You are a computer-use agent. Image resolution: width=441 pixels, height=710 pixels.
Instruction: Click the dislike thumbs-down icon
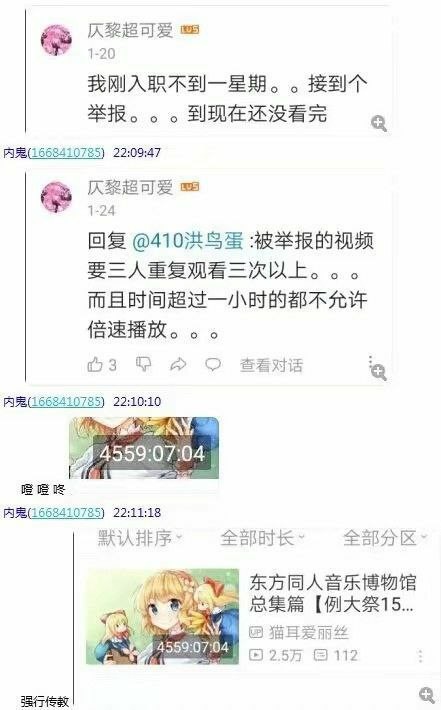[144, 364]
